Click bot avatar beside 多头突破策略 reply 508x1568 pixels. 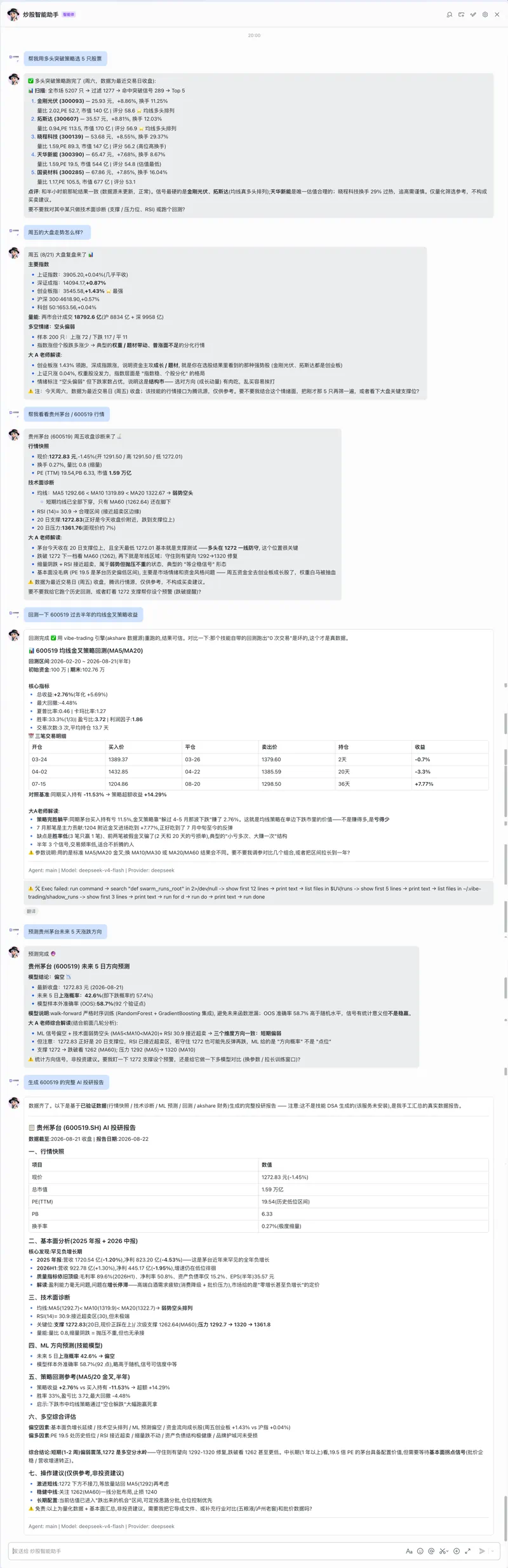point(14,79)
